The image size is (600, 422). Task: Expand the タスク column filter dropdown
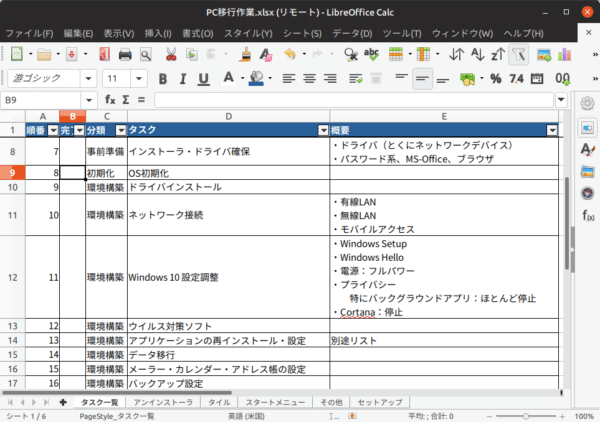pos(322,131)
